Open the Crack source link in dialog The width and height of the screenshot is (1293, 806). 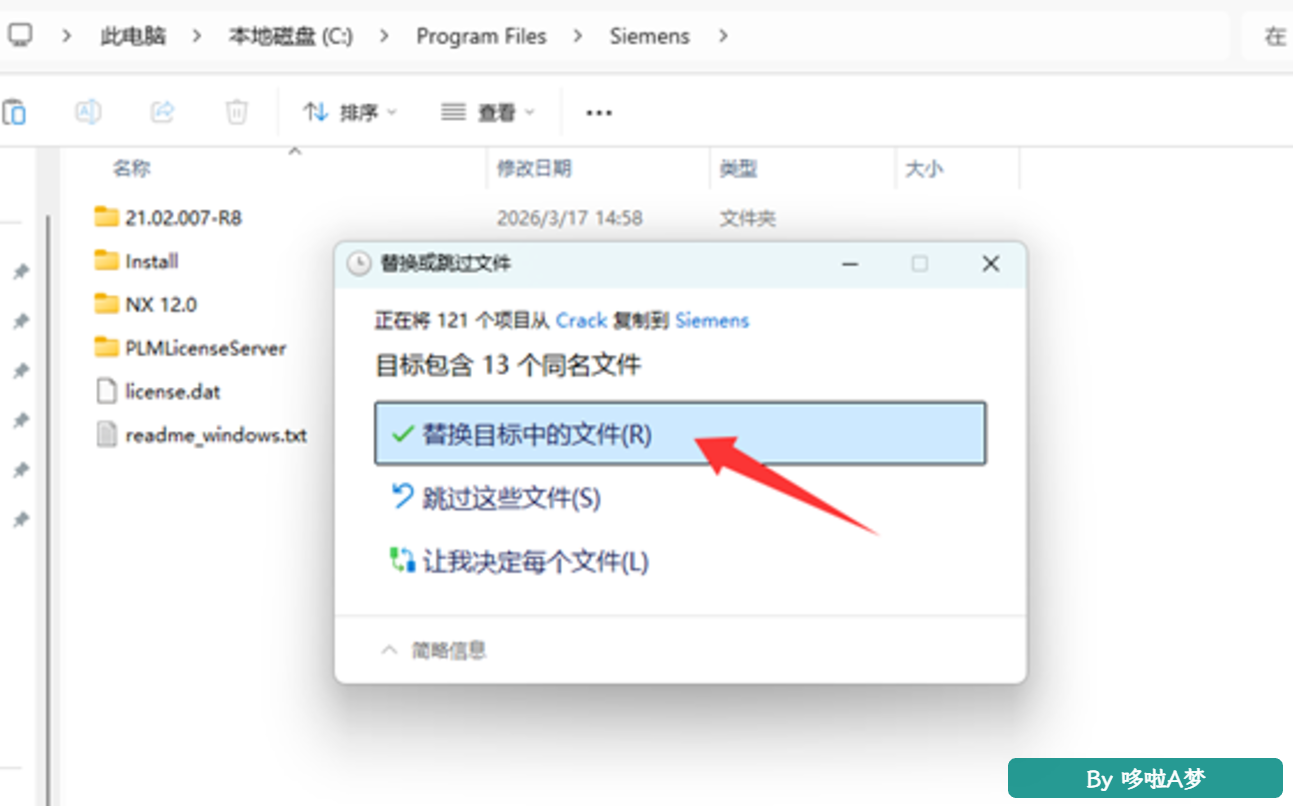click(x=581, y=321)
